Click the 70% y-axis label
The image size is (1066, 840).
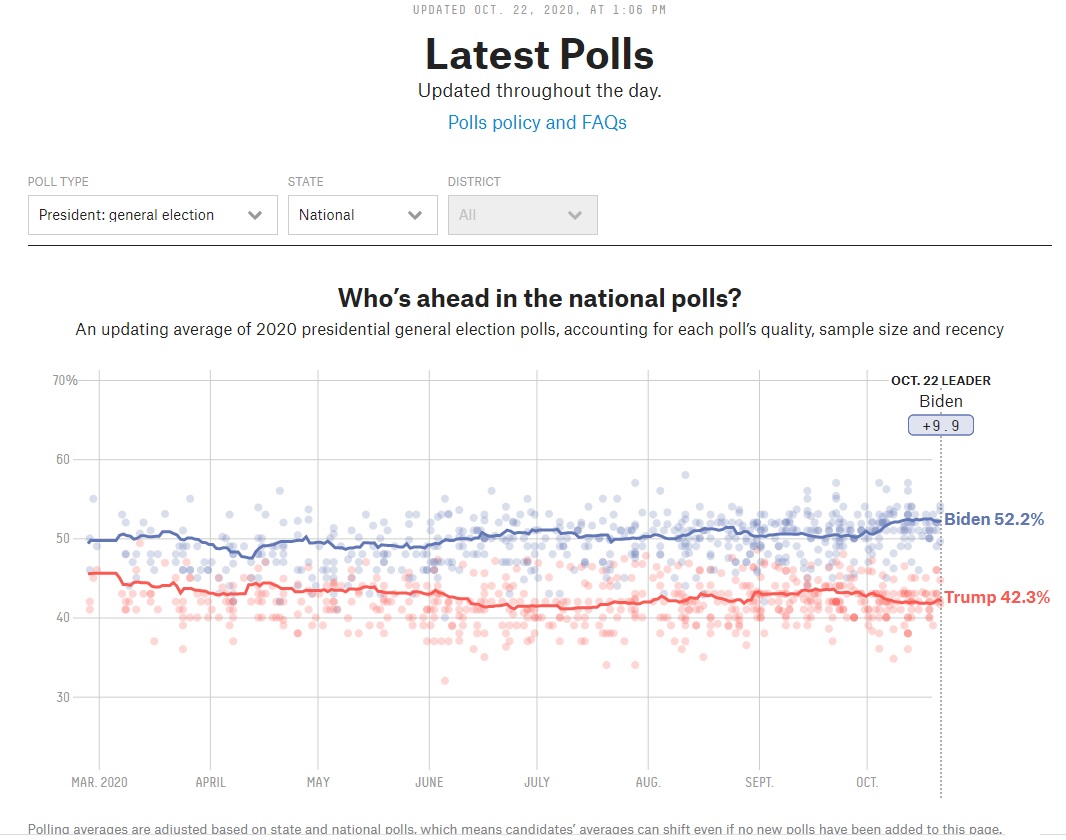coord(65,380)
